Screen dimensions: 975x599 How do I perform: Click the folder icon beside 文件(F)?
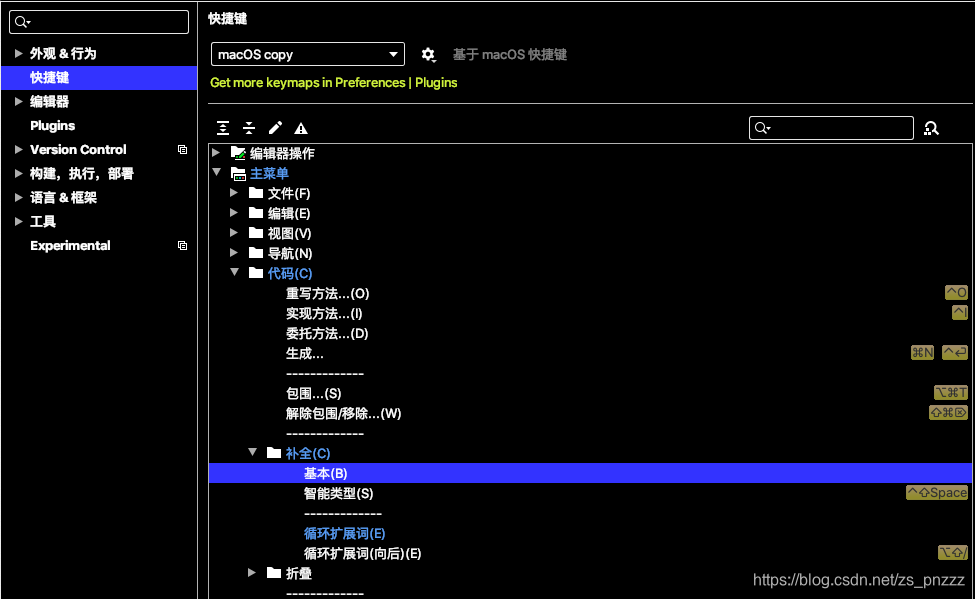[256, 193]
